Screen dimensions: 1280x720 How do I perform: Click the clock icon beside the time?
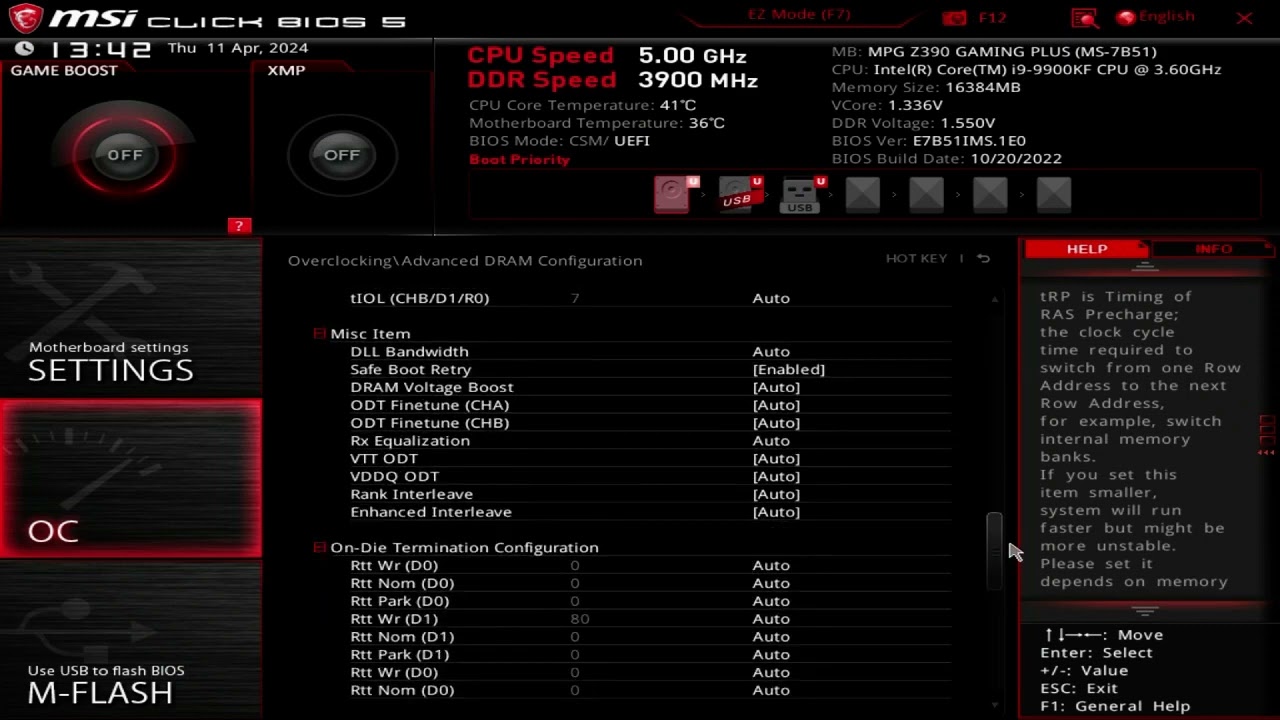click(25, 48)
